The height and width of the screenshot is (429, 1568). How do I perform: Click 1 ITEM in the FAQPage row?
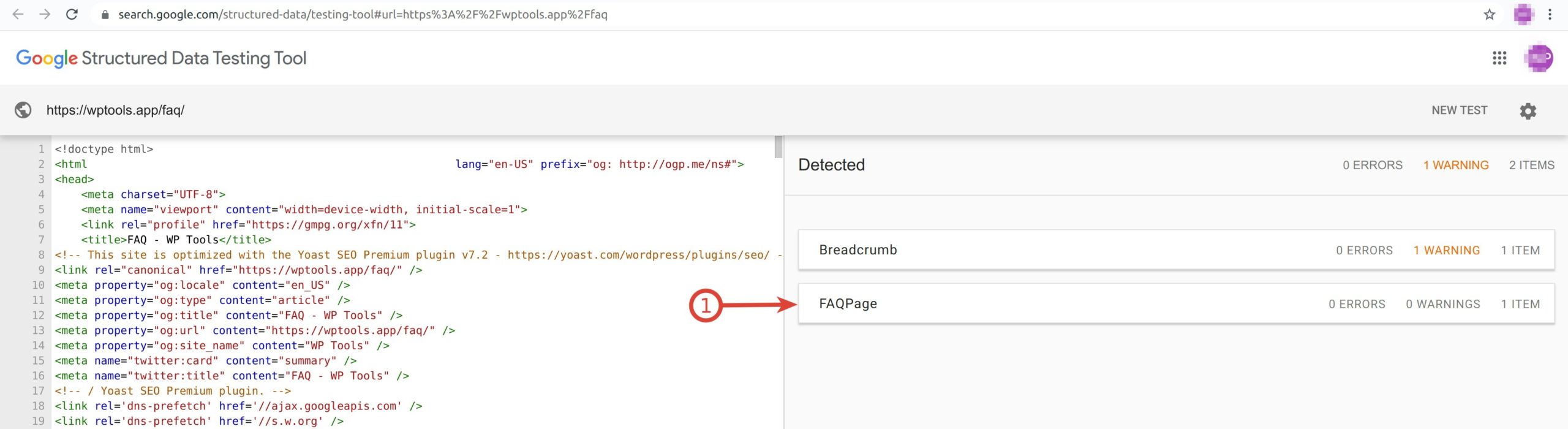coord(1520,304)
